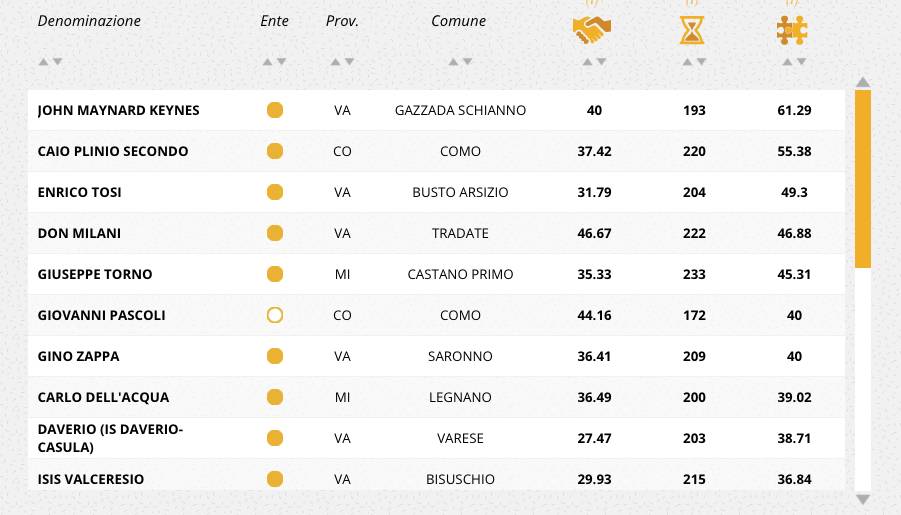This screenshot has width=901, height=515.
Task: Sort Comune column ascending arrow
Action: click(453, 62)
